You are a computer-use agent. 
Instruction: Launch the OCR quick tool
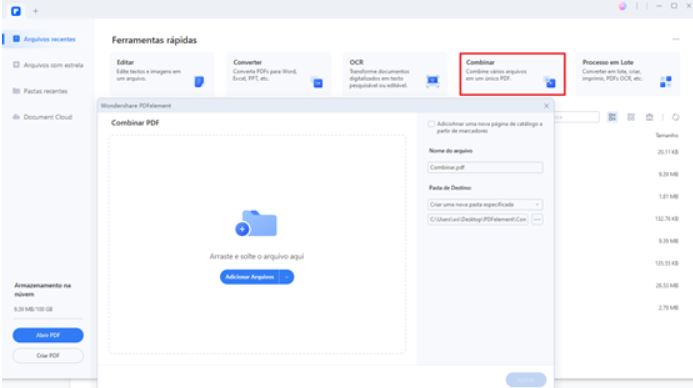(x=395, y=74)
